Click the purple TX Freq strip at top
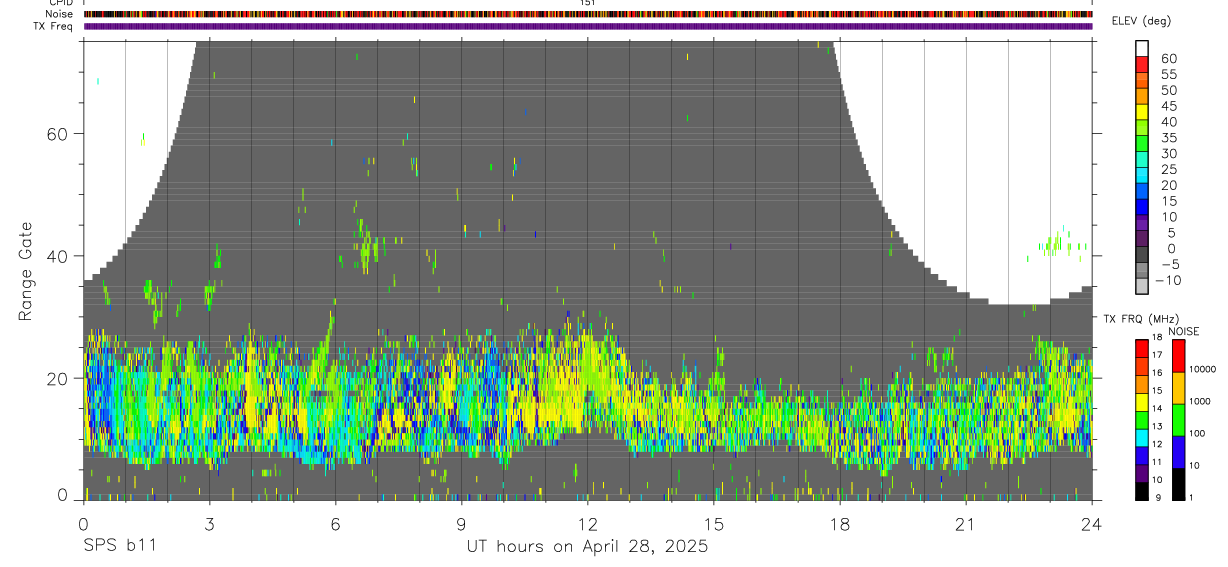Screen dimensions: 1228x567 pyautogui.click(x=588, y=26)
